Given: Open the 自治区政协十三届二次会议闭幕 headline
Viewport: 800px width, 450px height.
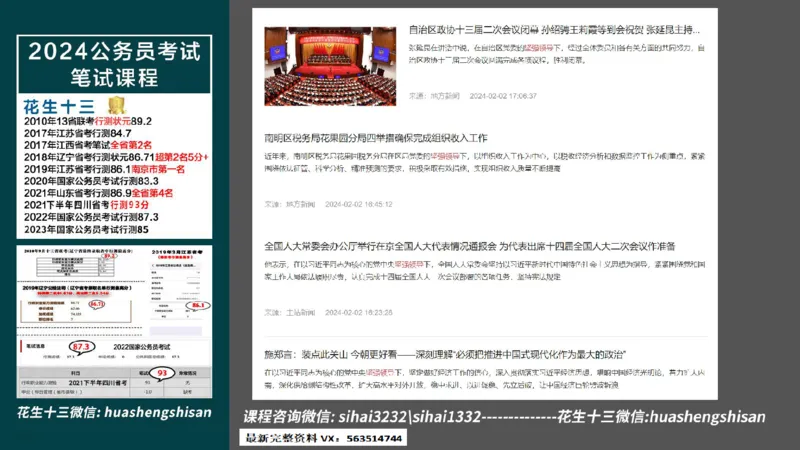Looking at the screenshot, I should click(x=554, y=30).
